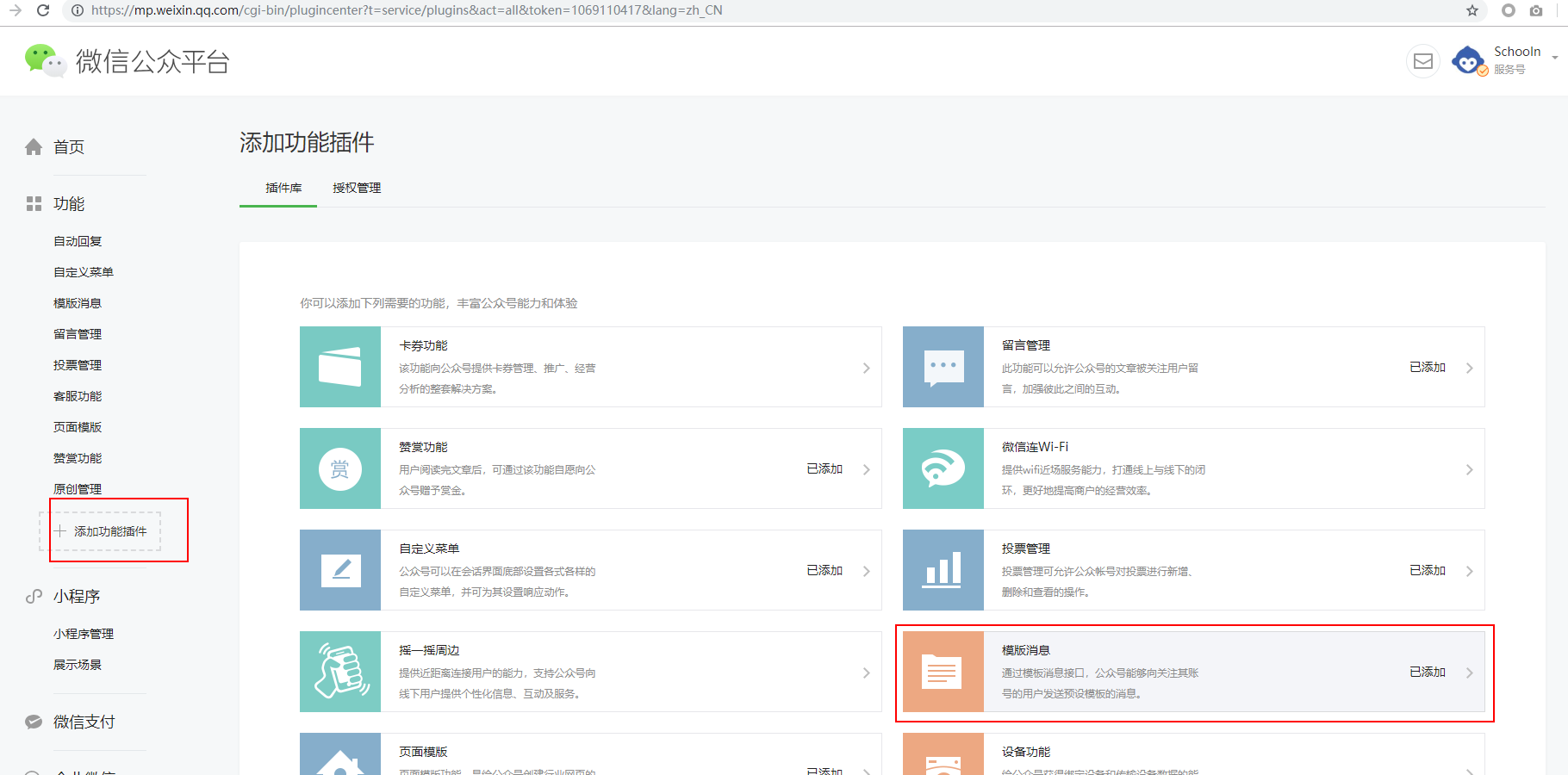Open the mail notifications icon

tap(1423, 61)
